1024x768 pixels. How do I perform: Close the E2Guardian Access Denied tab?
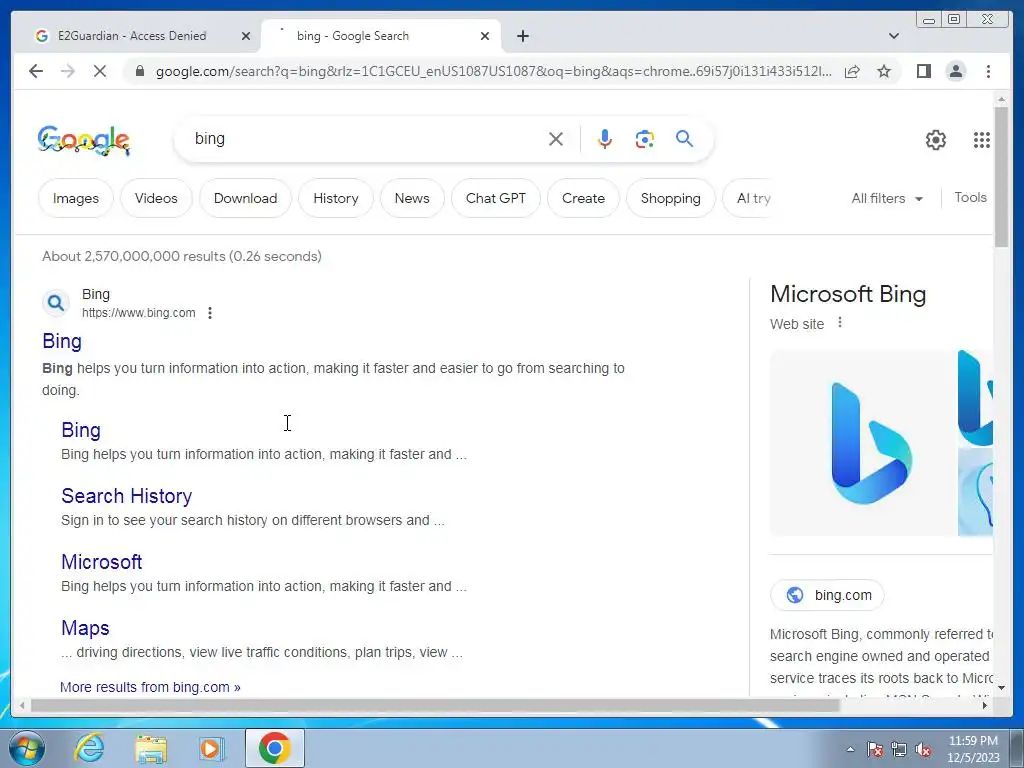point(246,36)
